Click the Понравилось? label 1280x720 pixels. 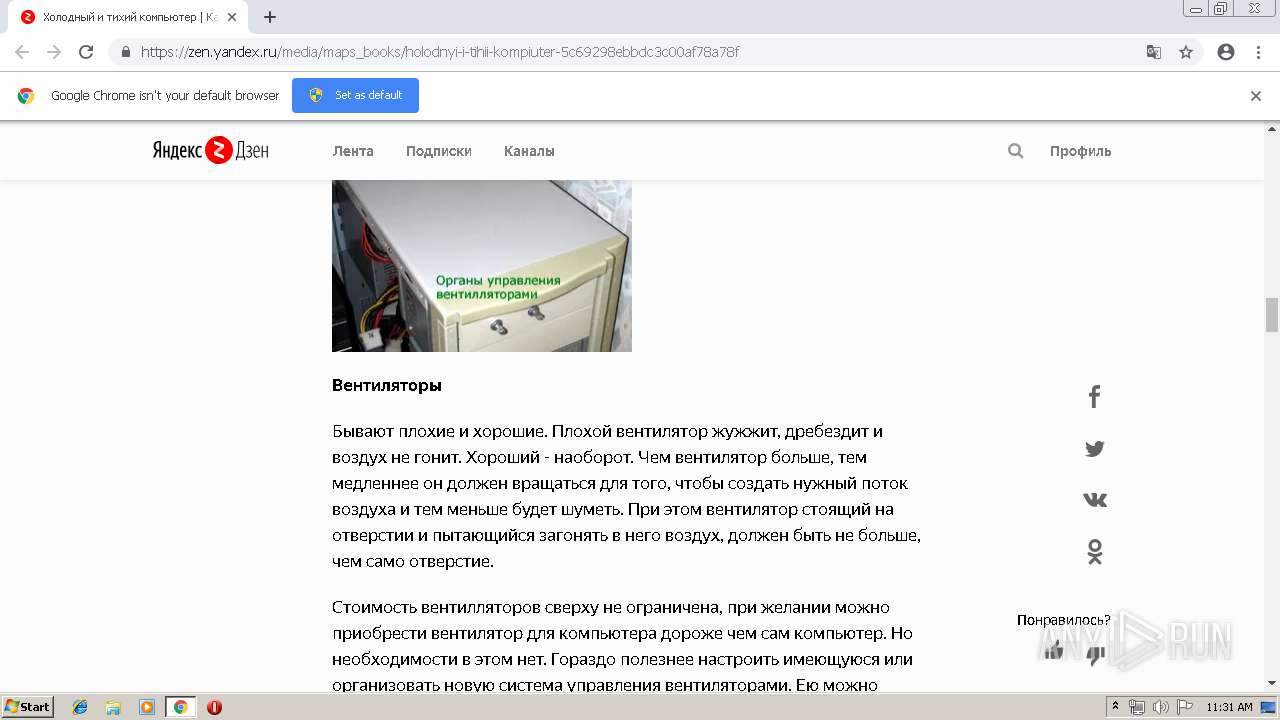coord(1064,620)
